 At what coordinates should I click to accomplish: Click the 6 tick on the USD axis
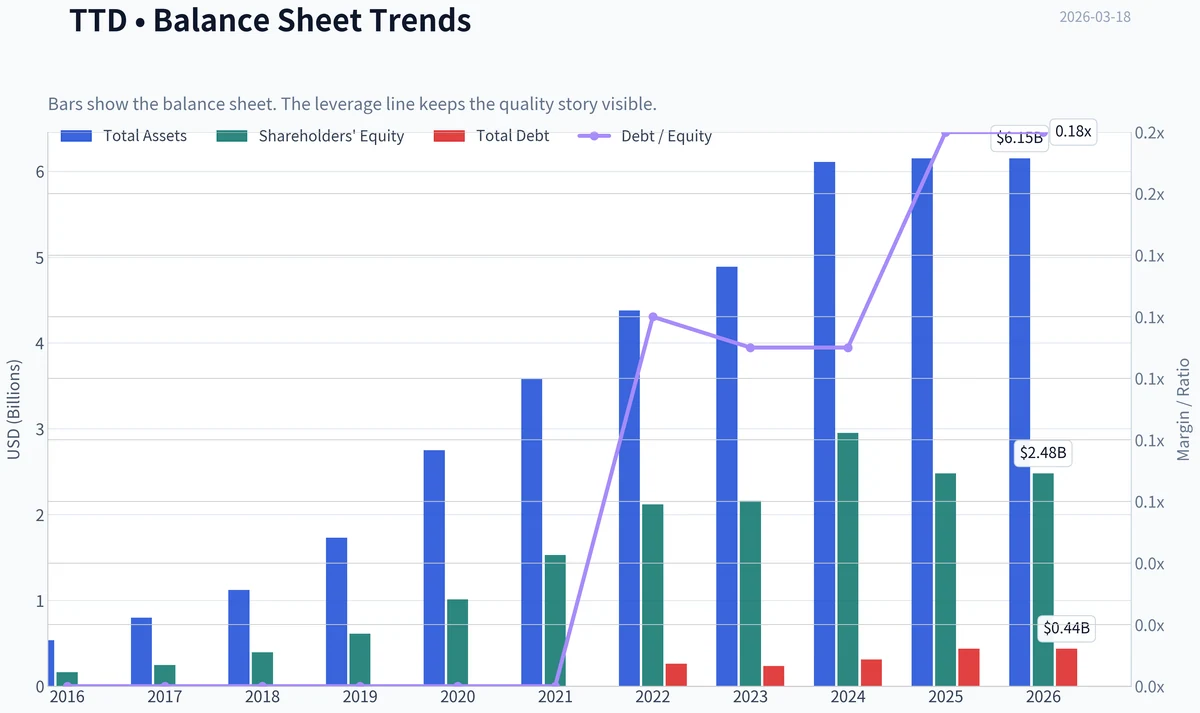coord(41,172)
